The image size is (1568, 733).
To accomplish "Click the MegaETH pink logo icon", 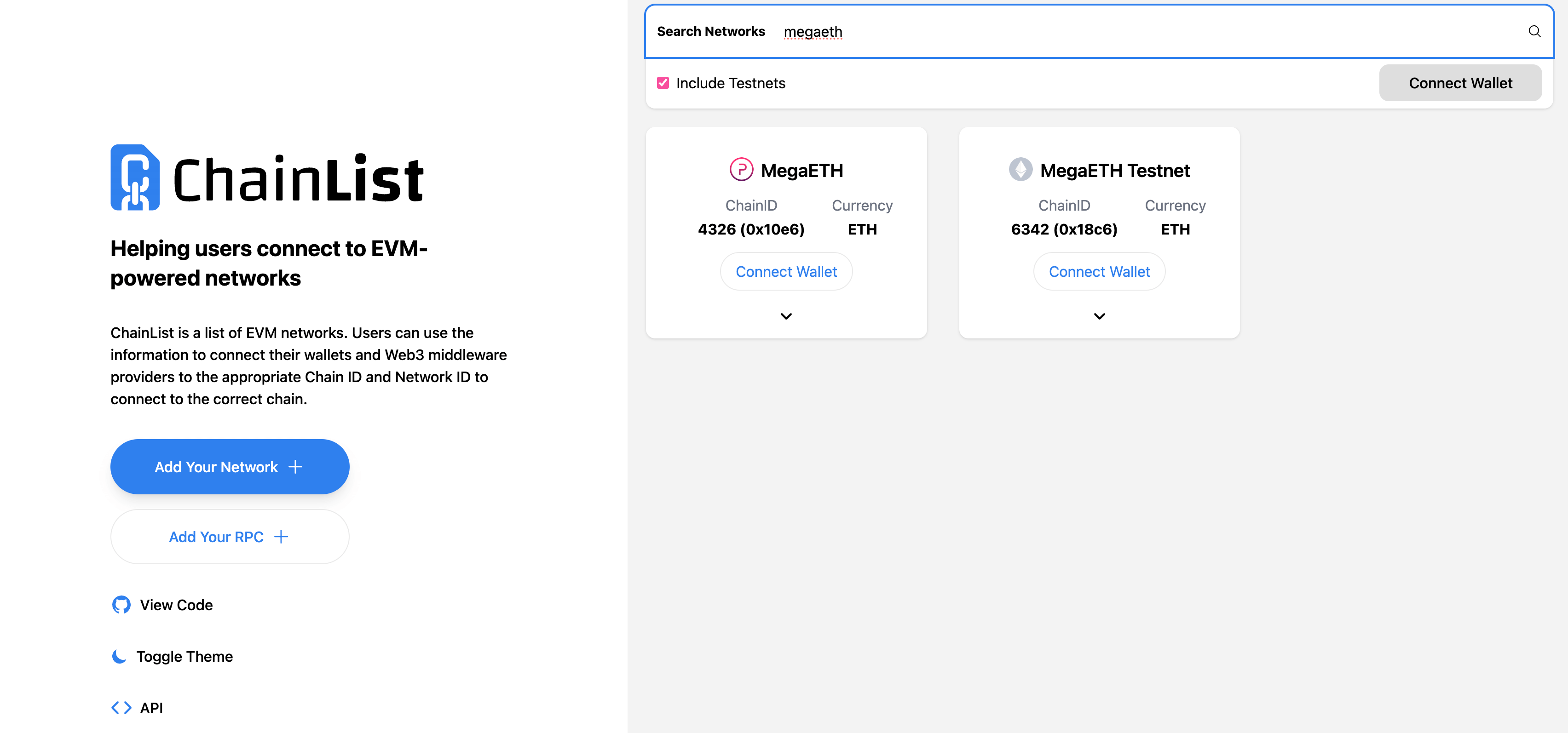I will pos(741,170).
